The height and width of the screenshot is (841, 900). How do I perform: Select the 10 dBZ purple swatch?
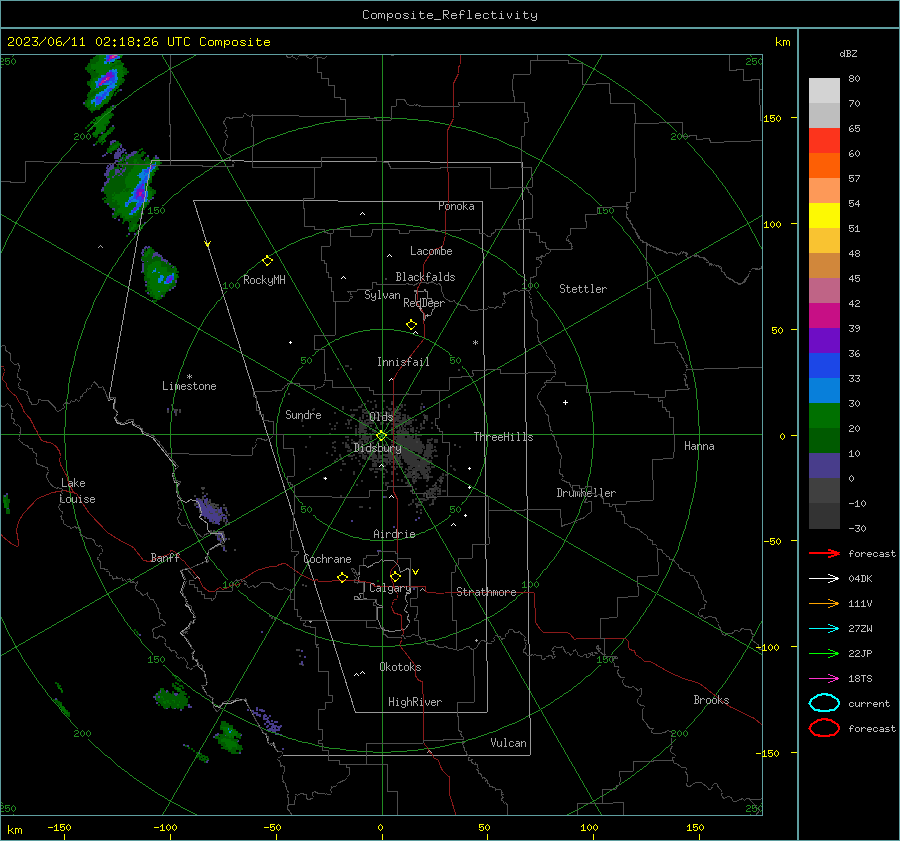(x=824, y=465)
